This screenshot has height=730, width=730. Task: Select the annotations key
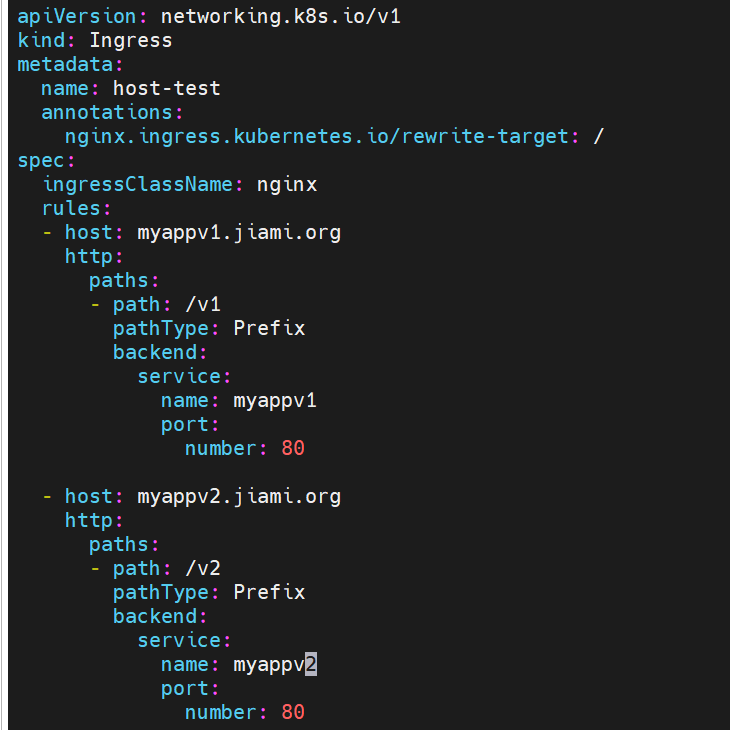[x=107, y=113]
